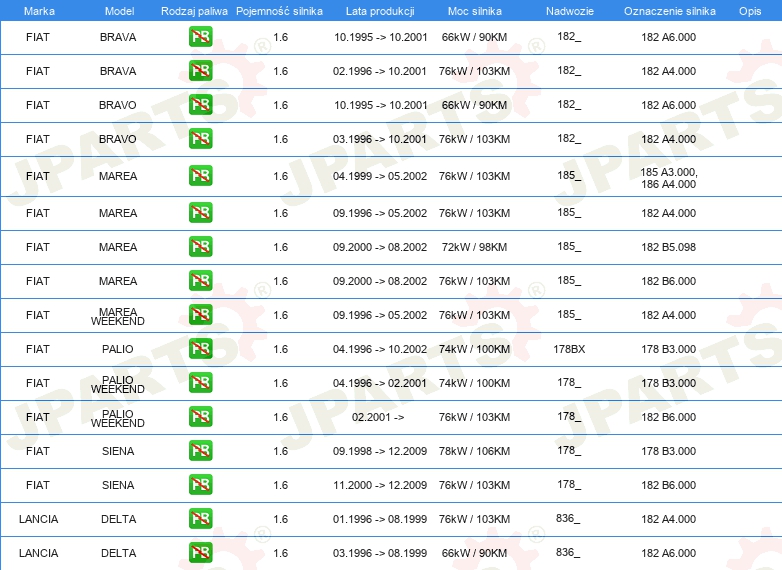This screenshot has height=570, width=782.
Task: Select the '03.1996 -> 10.2001' date range
Action: (x=380, y=139)
